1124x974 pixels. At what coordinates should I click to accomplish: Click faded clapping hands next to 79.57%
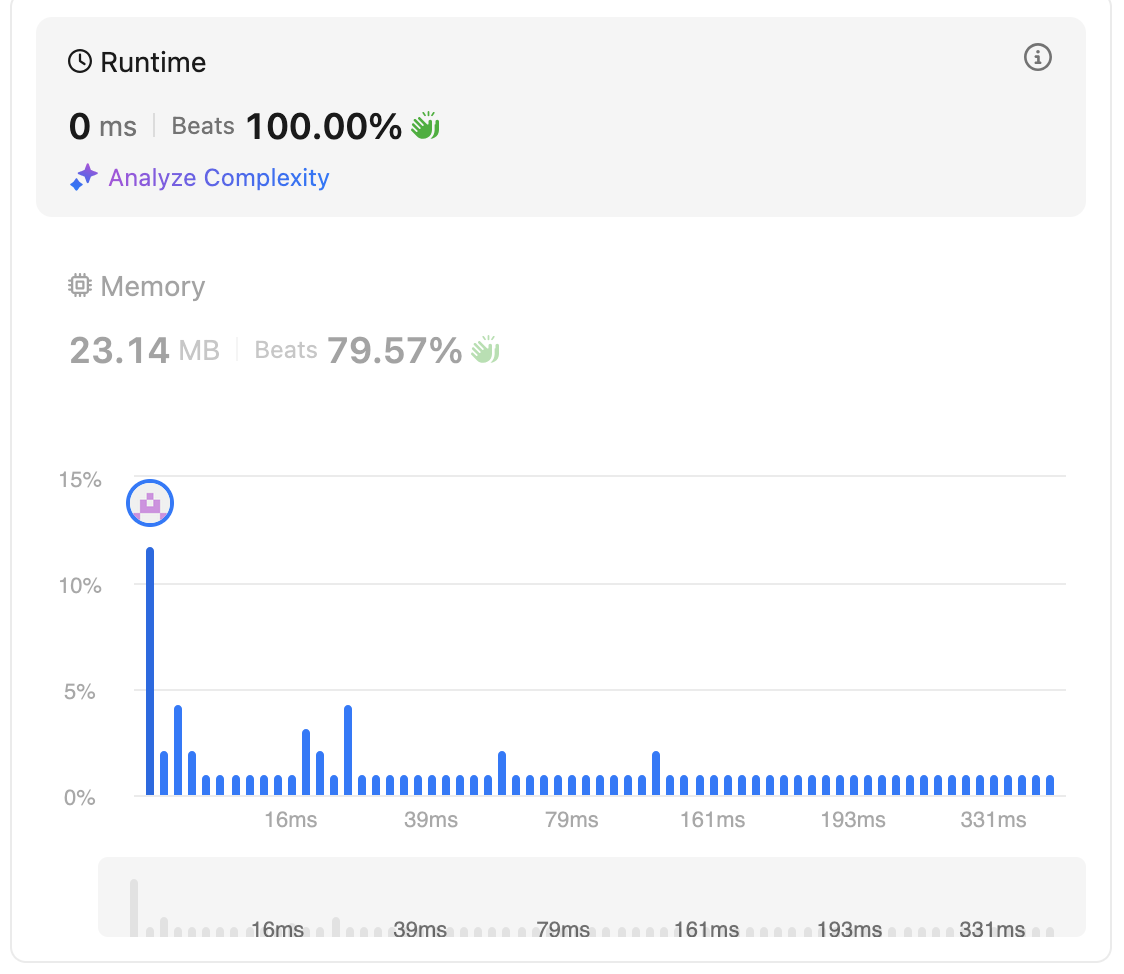[485, 350]
